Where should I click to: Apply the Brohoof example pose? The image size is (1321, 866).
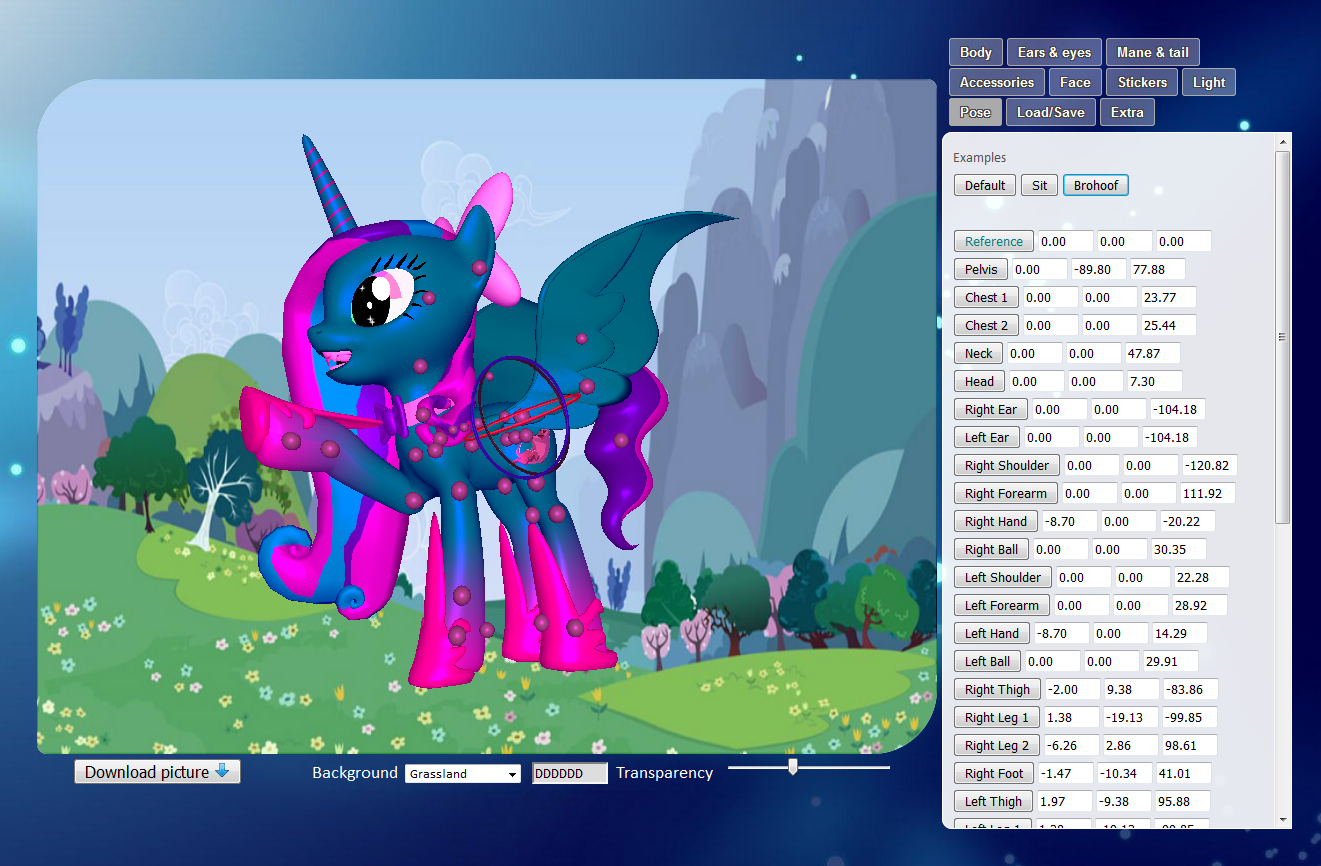coord(1096,185)
